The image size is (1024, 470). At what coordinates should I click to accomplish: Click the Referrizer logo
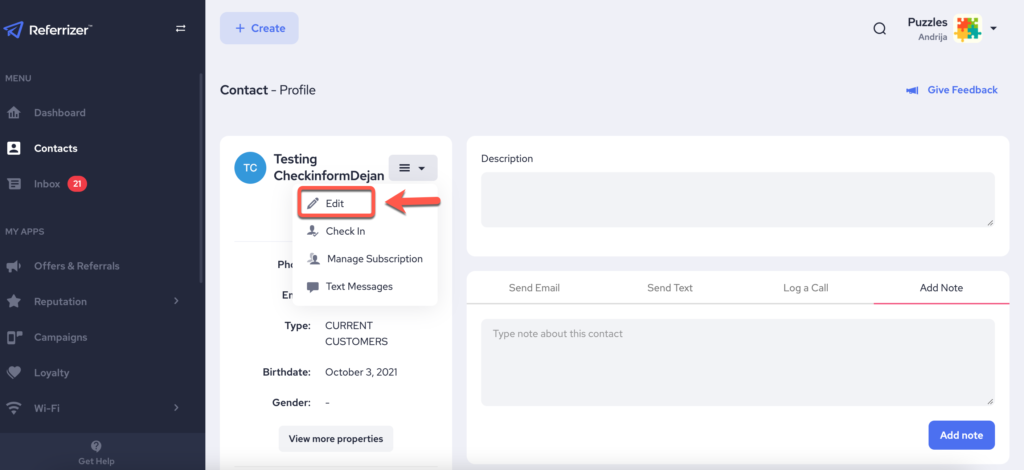tap(49, 30)
